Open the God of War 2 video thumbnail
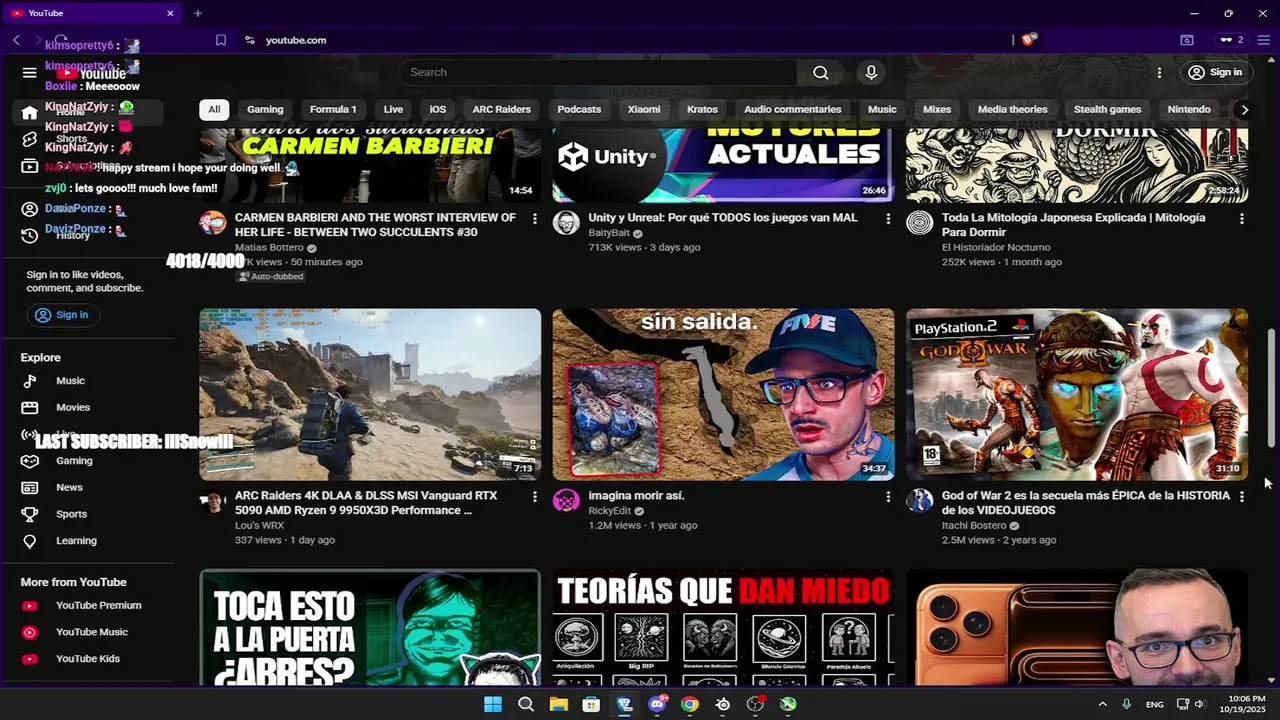Viewport: 1280px width, 720px height. tap(1077, 394)
